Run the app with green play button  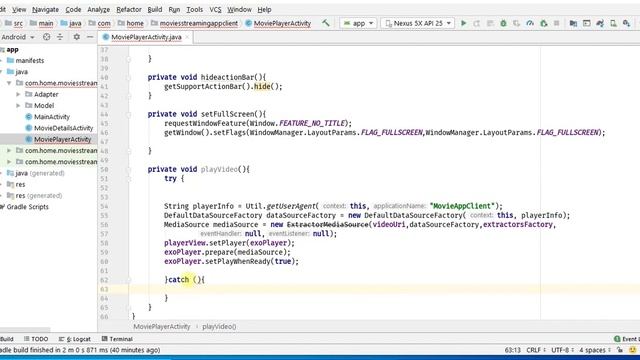tap(464, 23)
